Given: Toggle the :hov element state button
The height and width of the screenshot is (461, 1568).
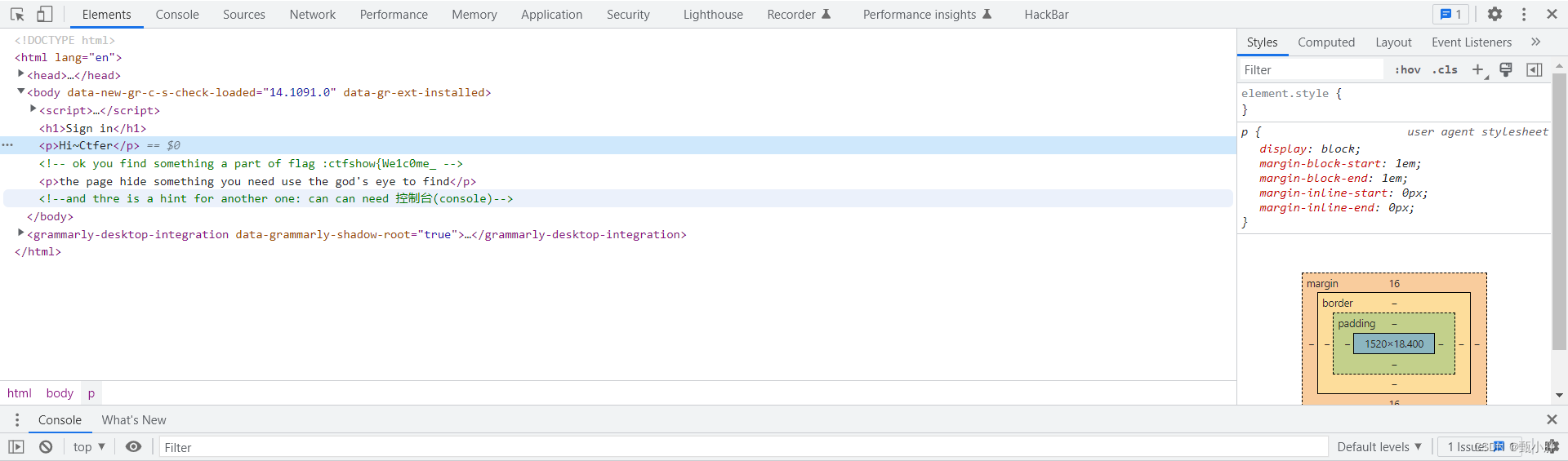Looking at the screenshot, I should (x=1407, y=70).
